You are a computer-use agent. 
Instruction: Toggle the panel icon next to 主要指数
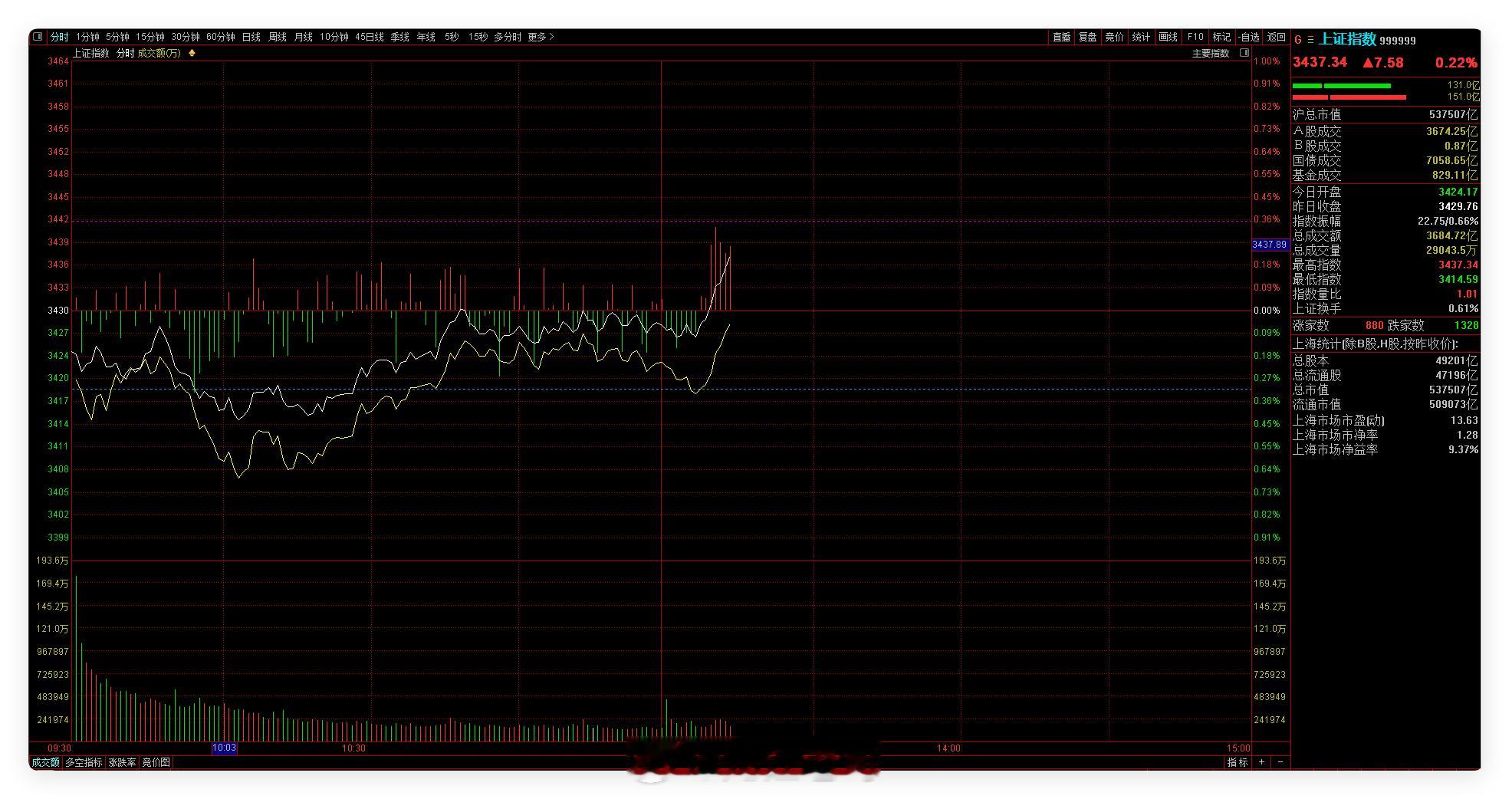coord(1244,53)
